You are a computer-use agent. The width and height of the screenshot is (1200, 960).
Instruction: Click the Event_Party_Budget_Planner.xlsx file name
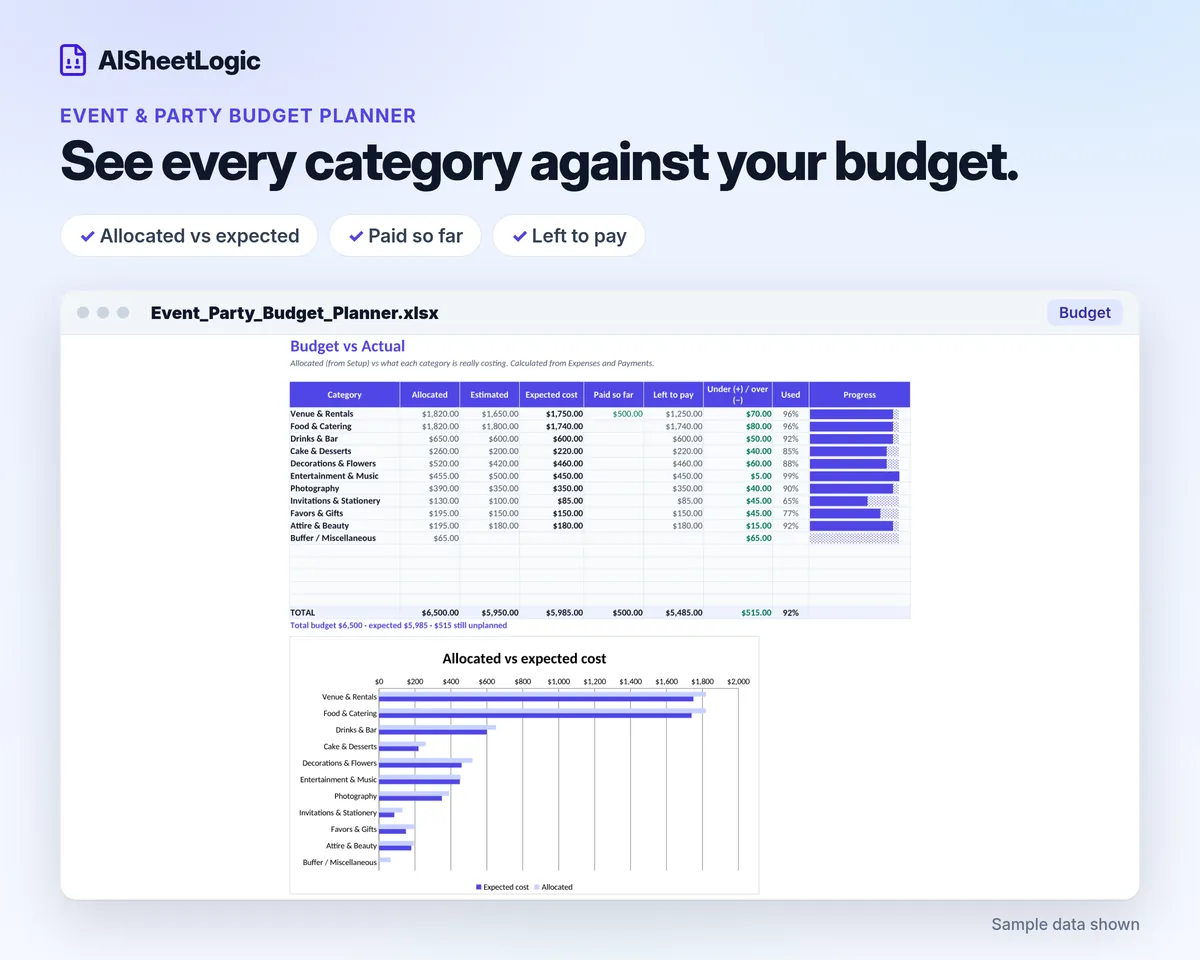(x=295, y=313)
